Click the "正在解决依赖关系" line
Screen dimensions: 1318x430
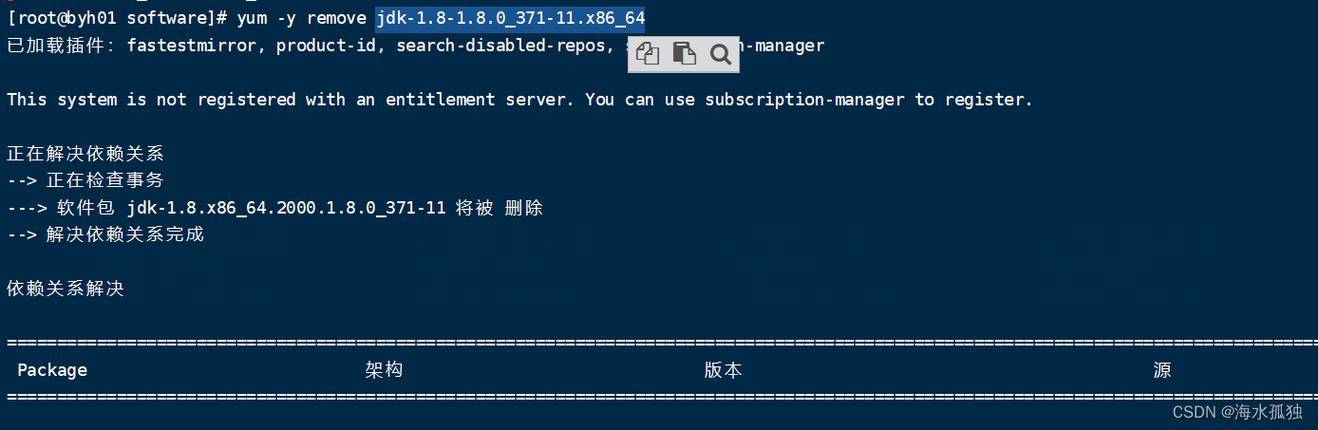coord(85,154)
